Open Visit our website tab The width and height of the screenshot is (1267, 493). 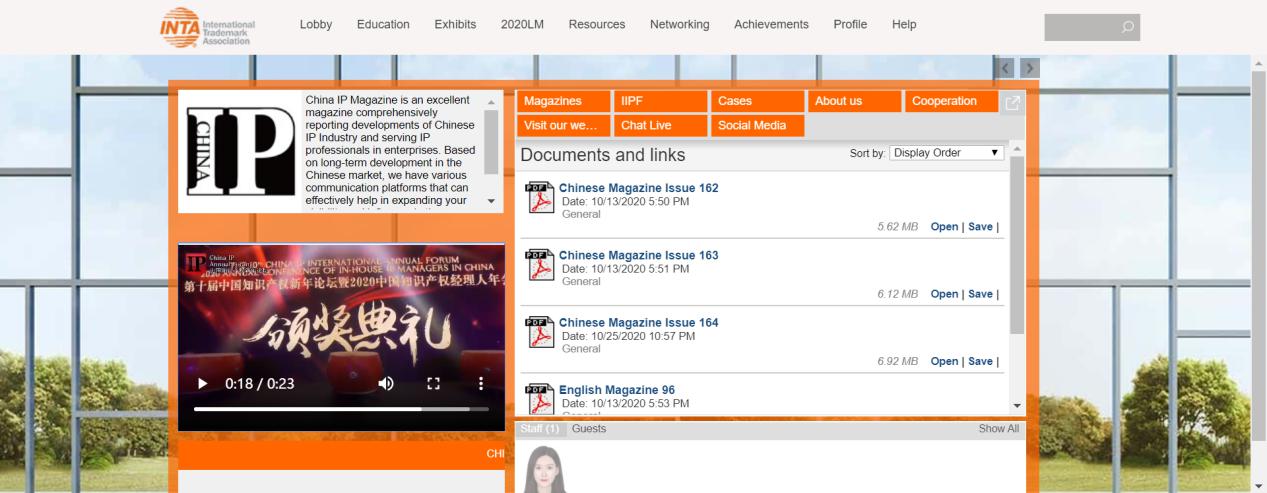point(563,126)
